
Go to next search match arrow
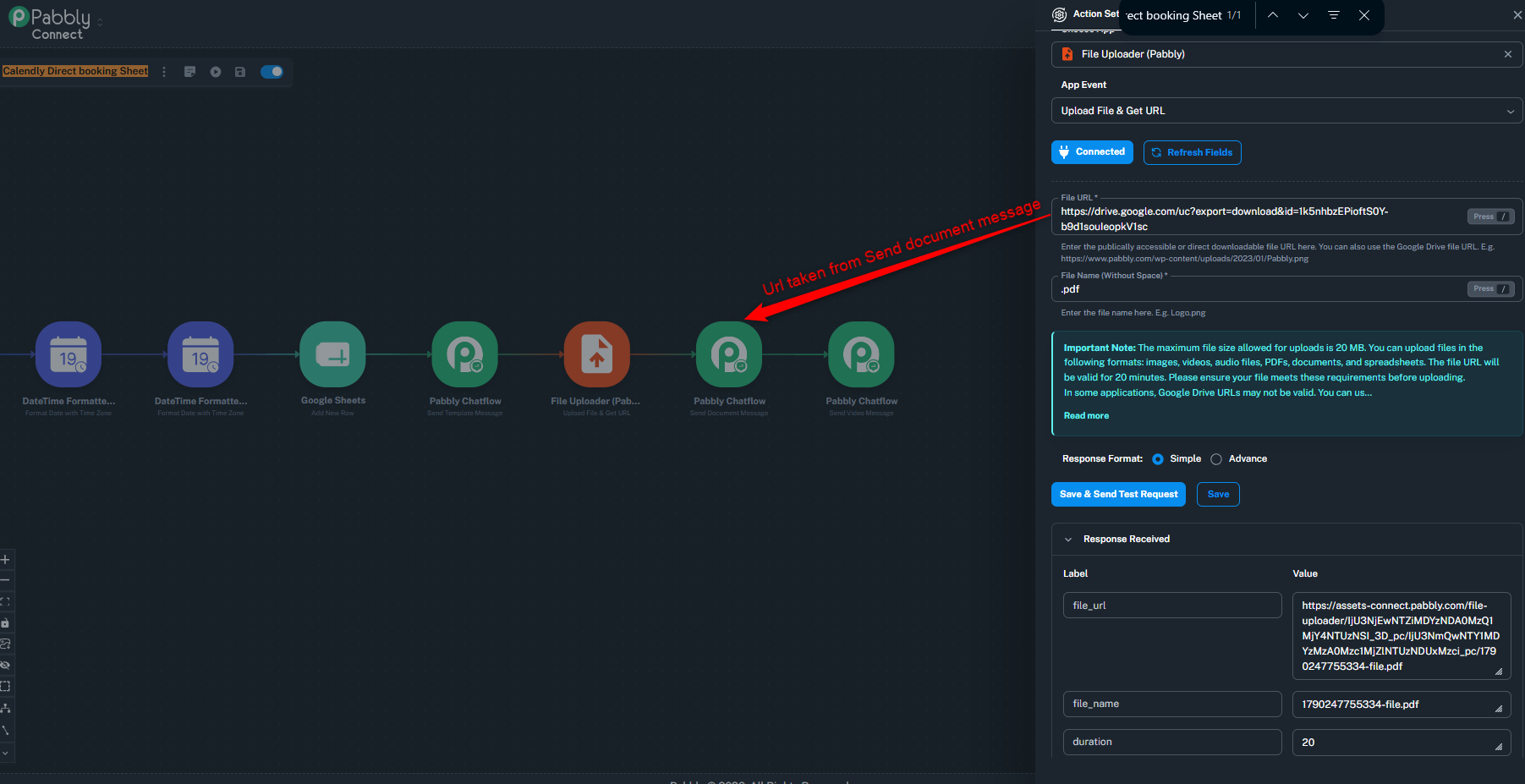pyautogui.click(x=1303, y=15)
